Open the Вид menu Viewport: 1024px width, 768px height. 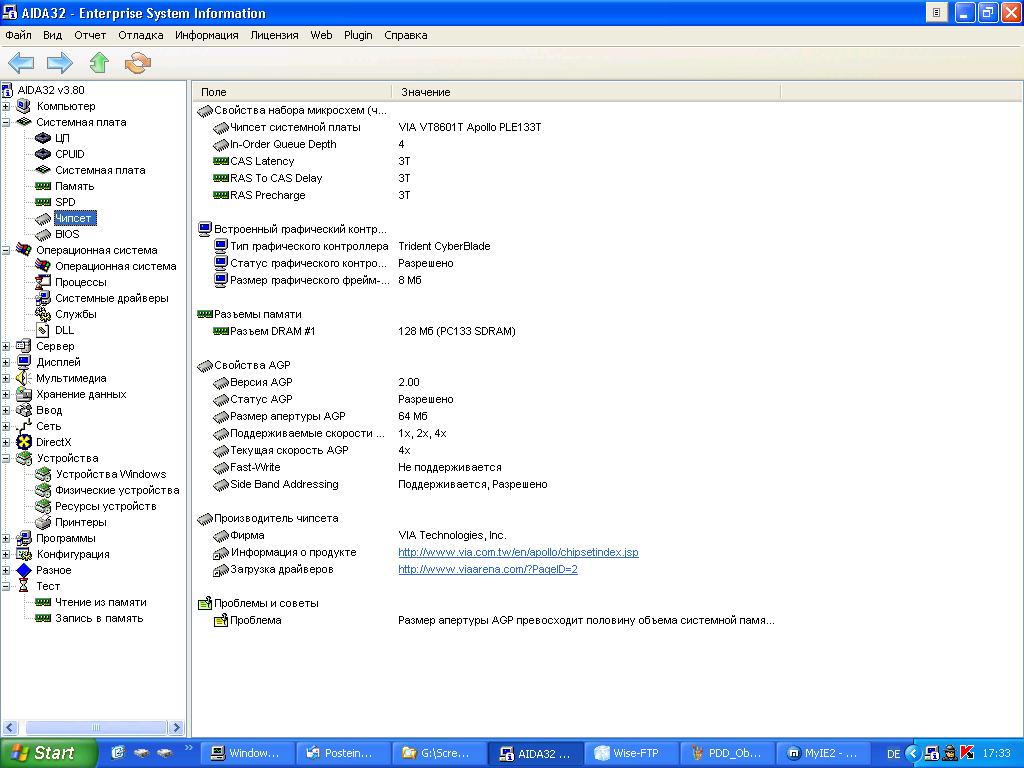click(52, 35)
